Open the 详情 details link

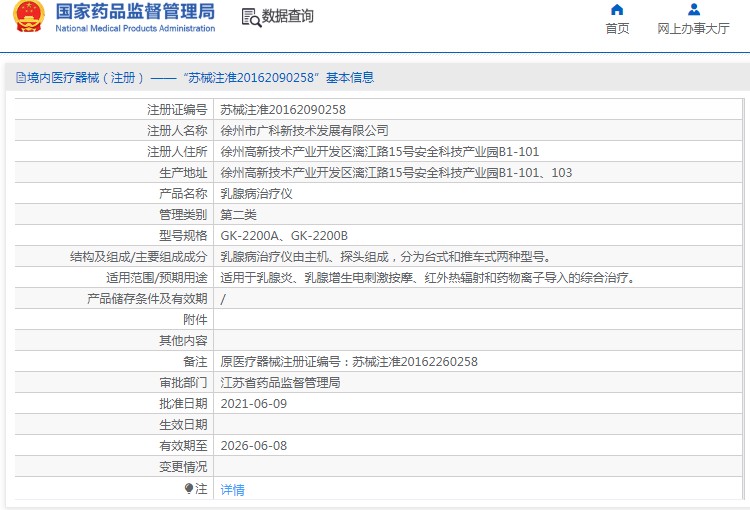[232, 490]
